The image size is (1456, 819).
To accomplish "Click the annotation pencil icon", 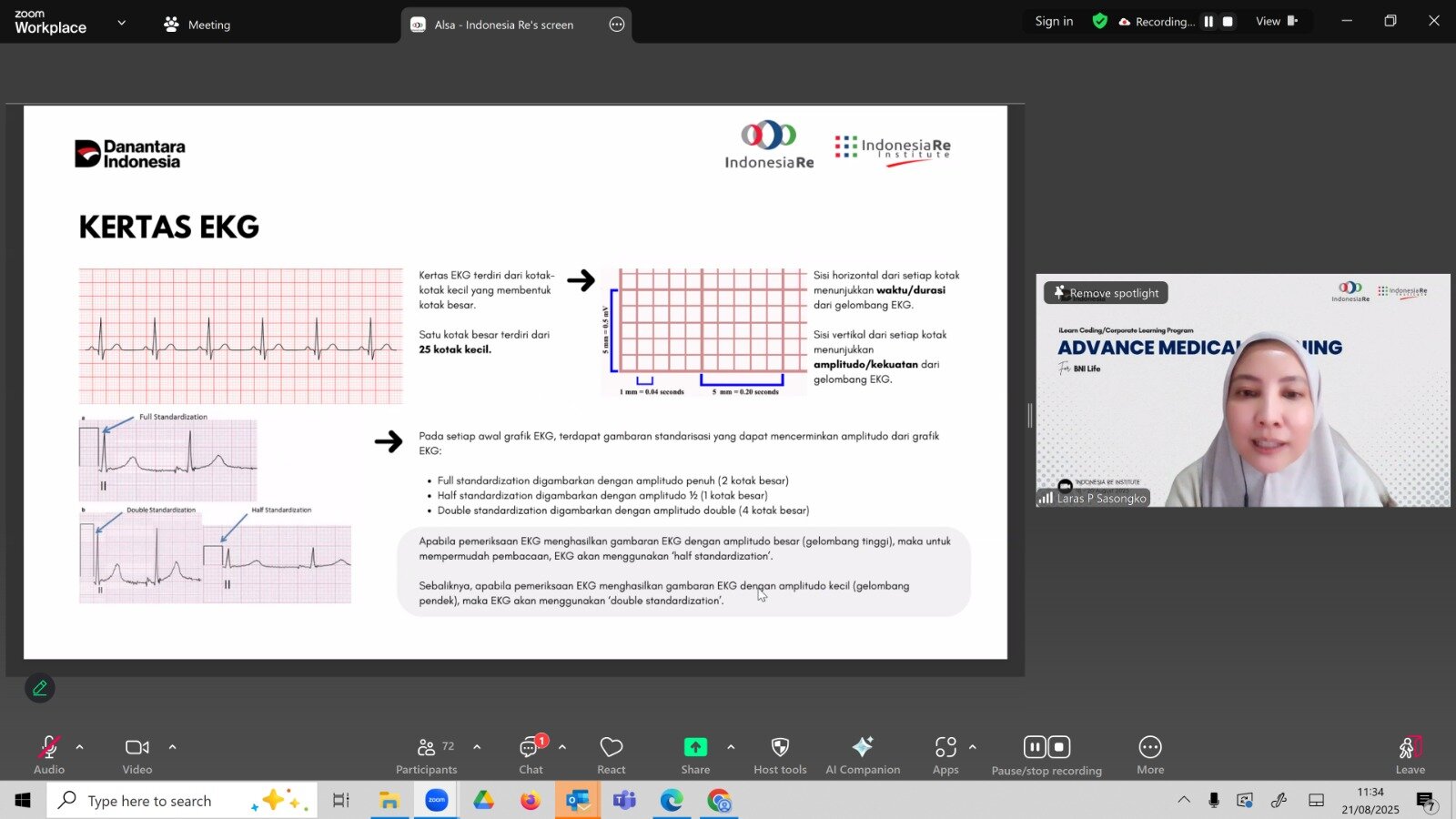I will [40, 689].
